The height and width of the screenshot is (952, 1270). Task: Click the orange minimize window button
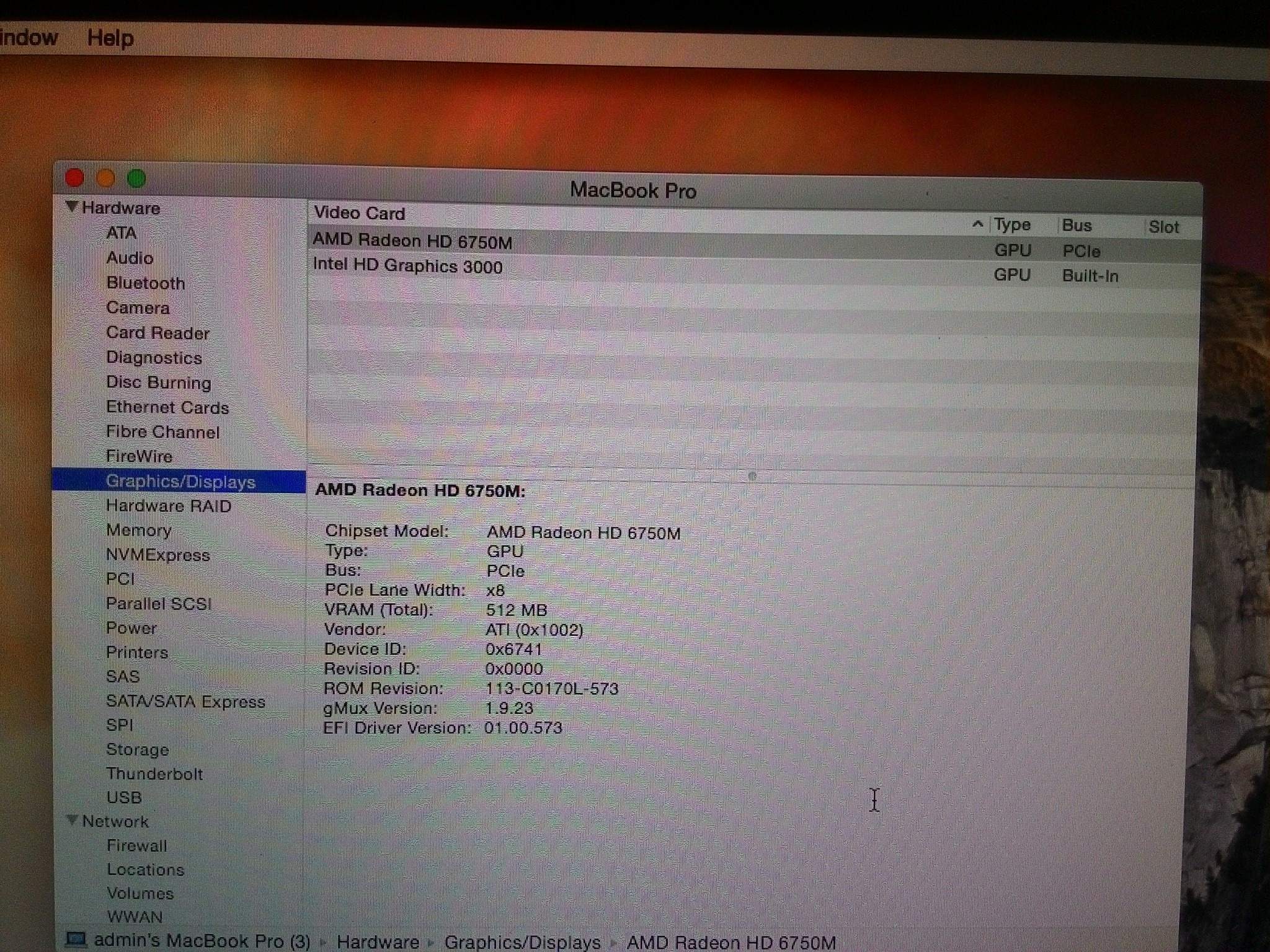coord(105,178)
